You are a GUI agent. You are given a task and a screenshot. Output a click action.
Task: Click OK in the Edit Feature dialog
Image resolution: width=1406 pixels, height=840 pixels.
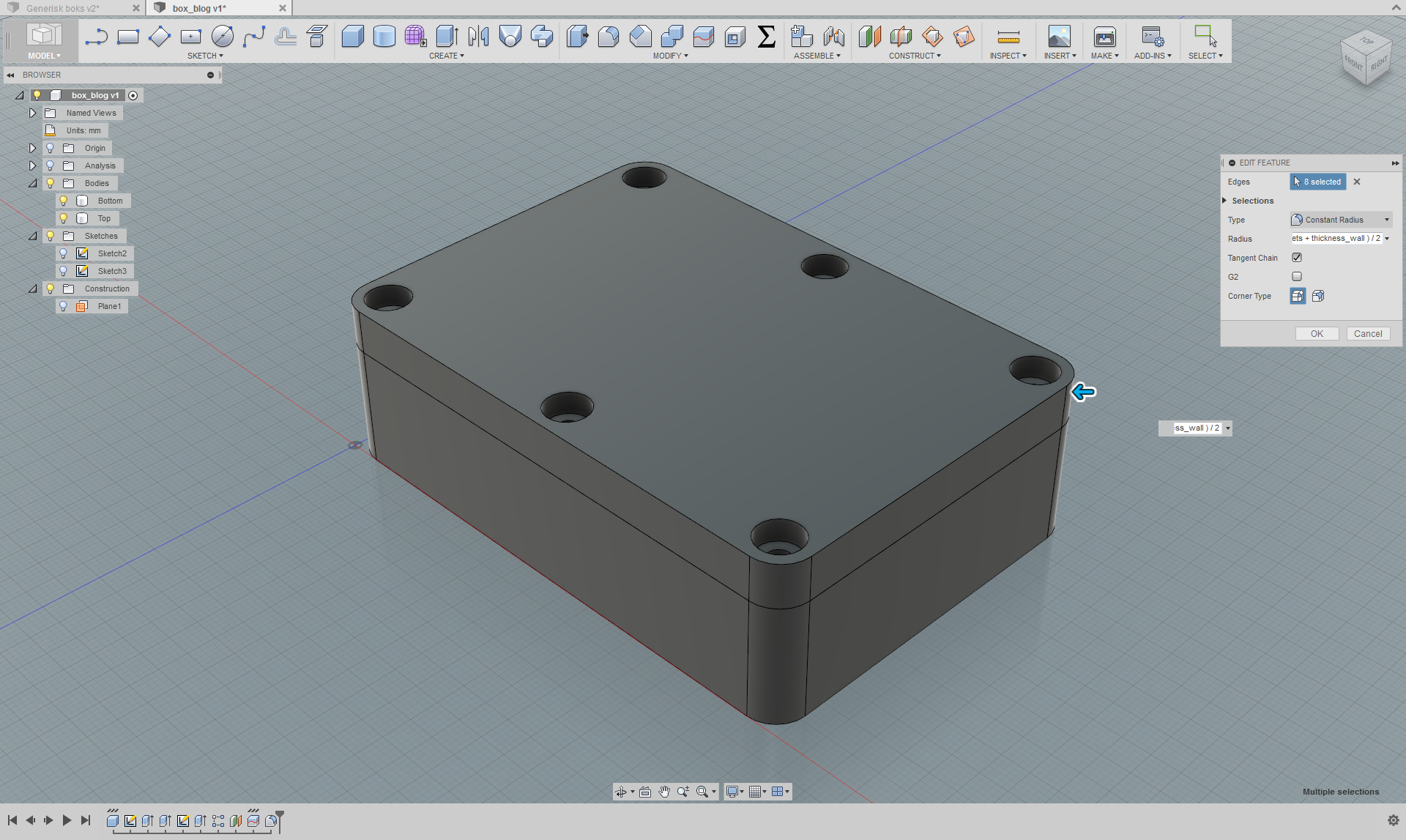1317,334
